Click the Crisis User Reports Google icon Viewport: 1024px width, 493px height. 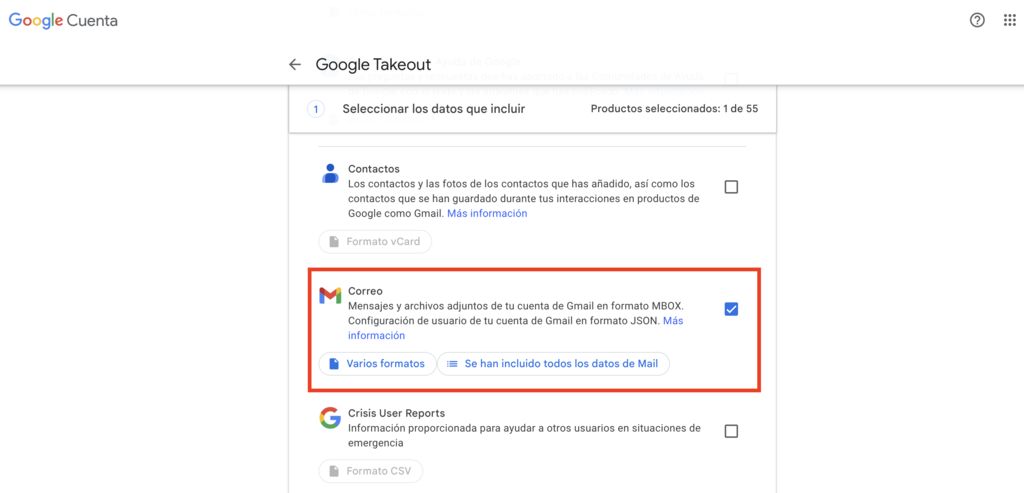pyautogui.click(x=330, y=417)
